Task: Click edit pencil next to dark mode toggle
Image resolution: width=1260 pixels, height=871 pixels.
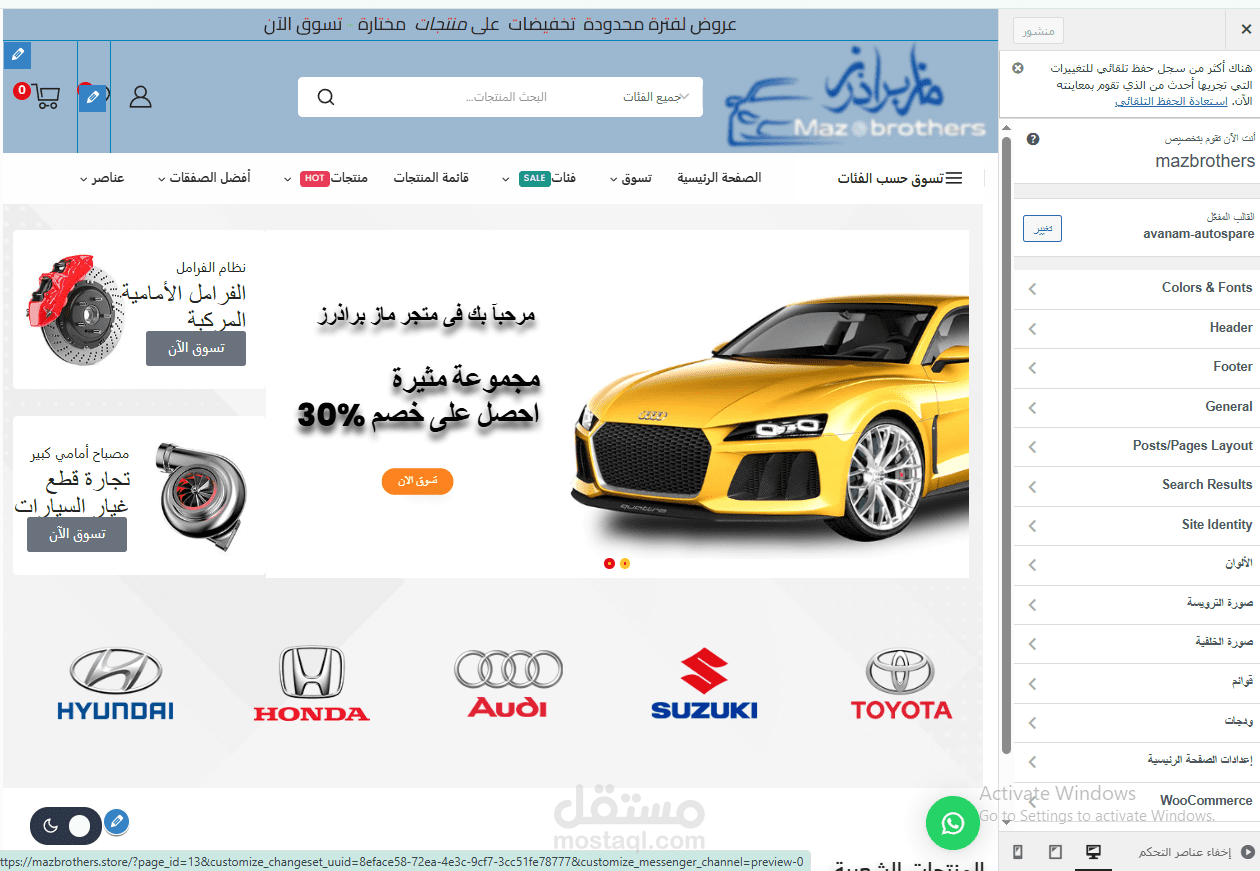Action: click(x=117, y=823)
